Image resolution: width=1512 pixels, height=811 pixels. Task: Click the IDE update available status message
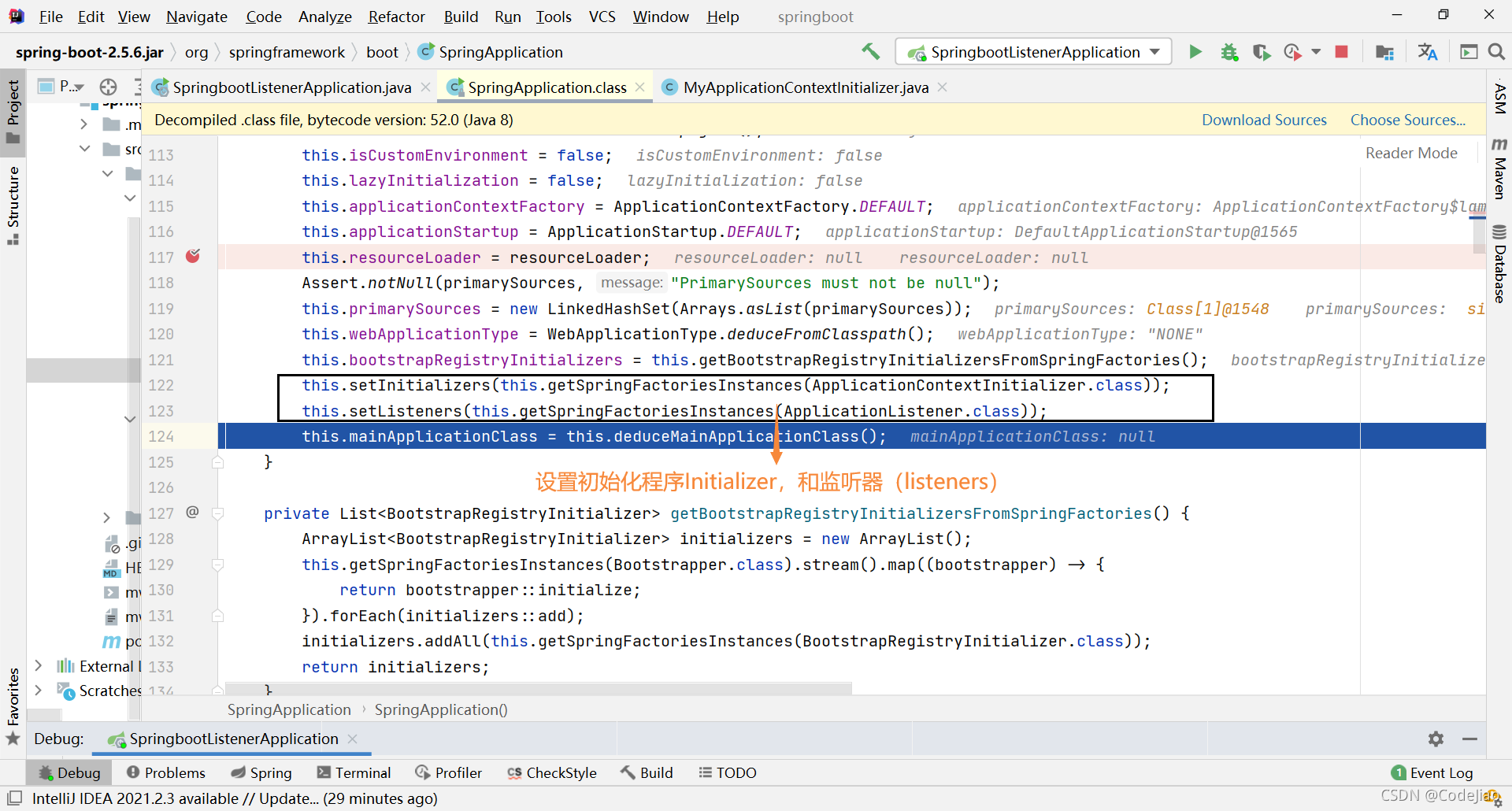pos(235,798)
